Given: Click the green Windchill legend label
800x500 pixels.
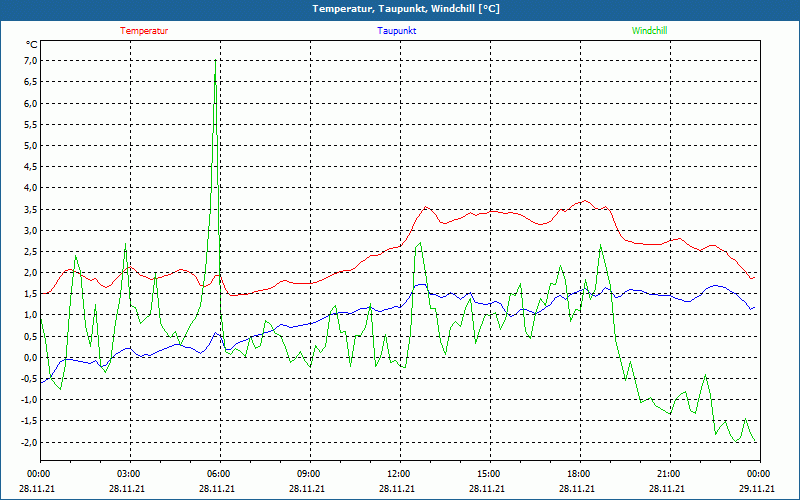Looking at the screenshot, I should [649, 31].
